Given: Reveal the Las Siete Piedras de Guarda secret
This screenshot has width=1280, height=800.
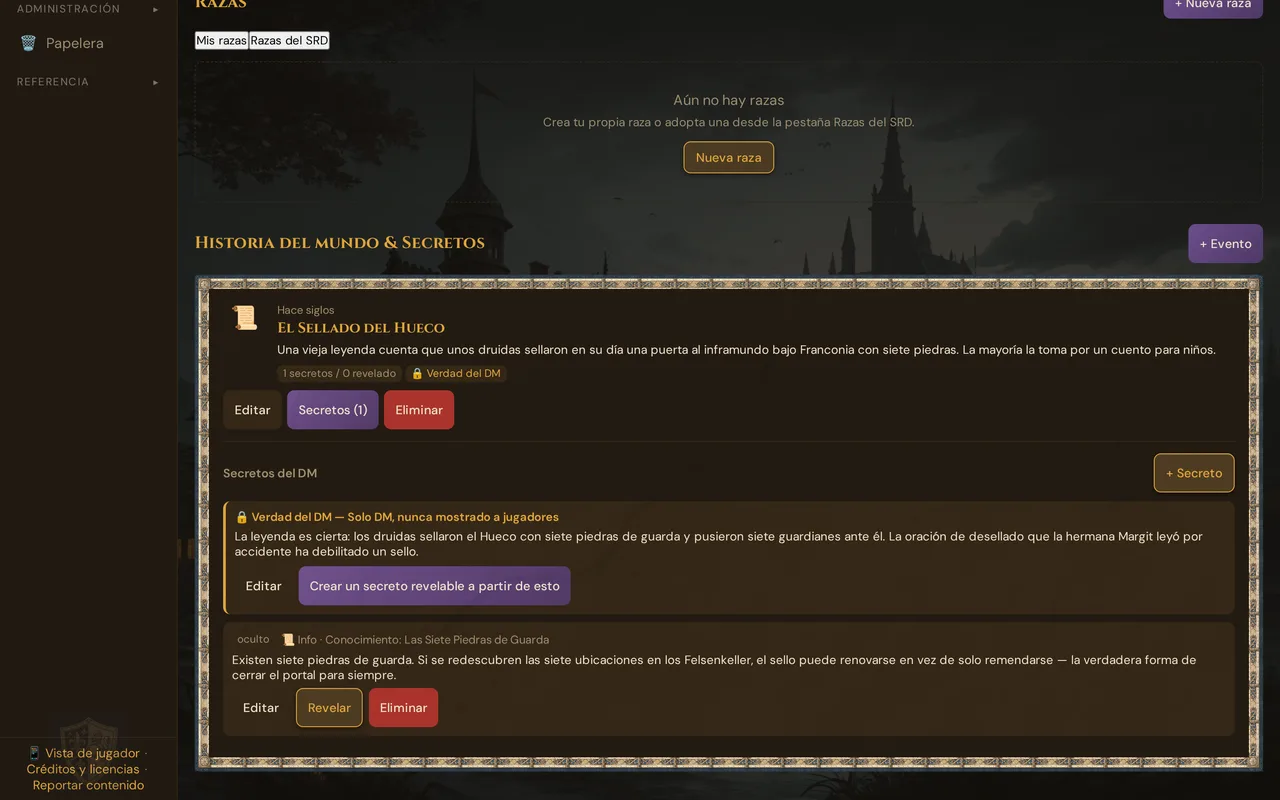Looking at the screenshot, I should [x=329, y=708].
